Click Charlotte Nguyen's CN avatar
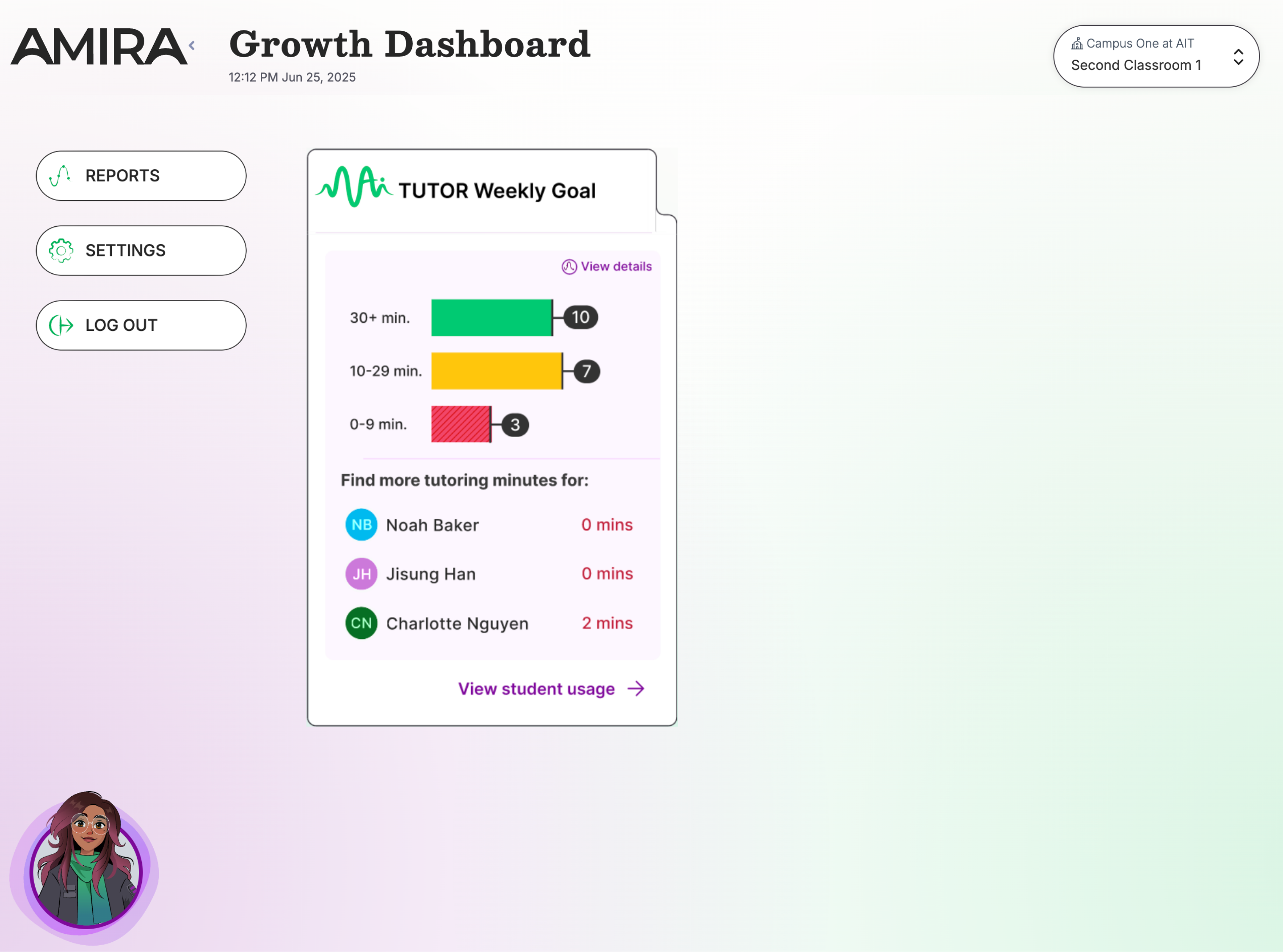The image size is (1283, 952). (x=361, y=623)
